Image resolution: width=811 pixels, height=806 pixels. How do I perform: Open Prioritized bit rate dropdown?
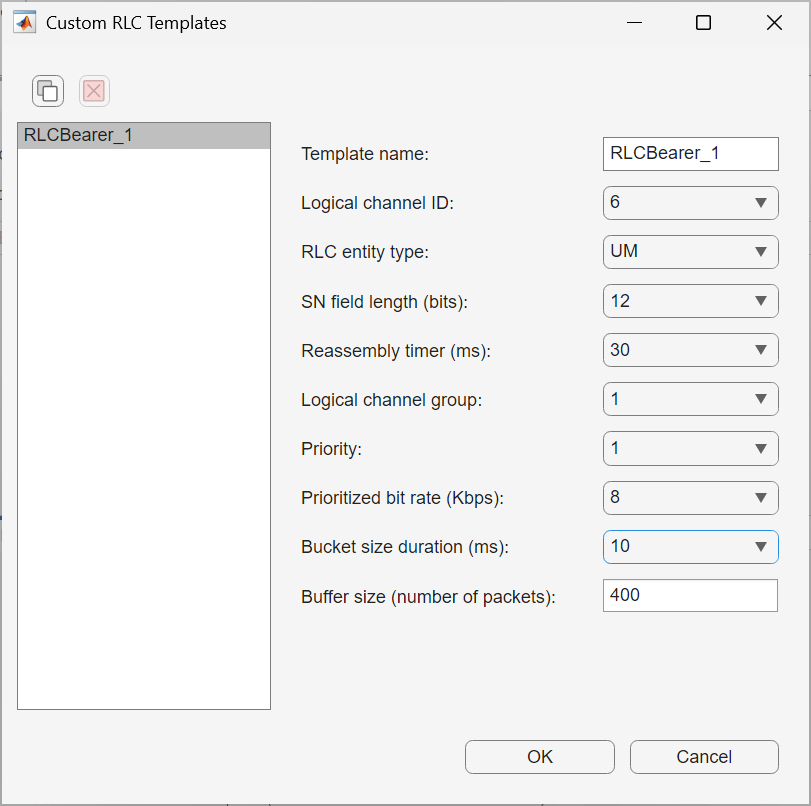(690, 497)
